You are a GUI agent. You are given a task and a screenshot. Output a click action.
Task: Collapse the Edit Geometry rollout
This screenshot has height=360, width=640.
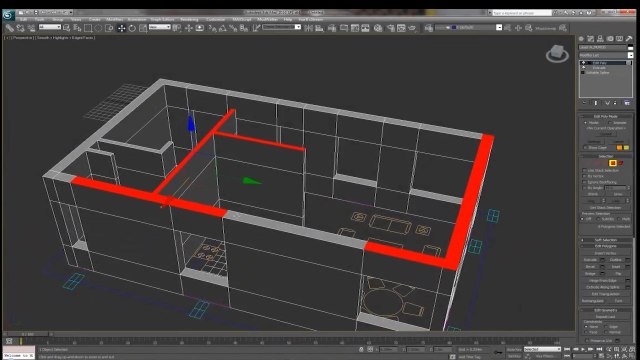605,310
